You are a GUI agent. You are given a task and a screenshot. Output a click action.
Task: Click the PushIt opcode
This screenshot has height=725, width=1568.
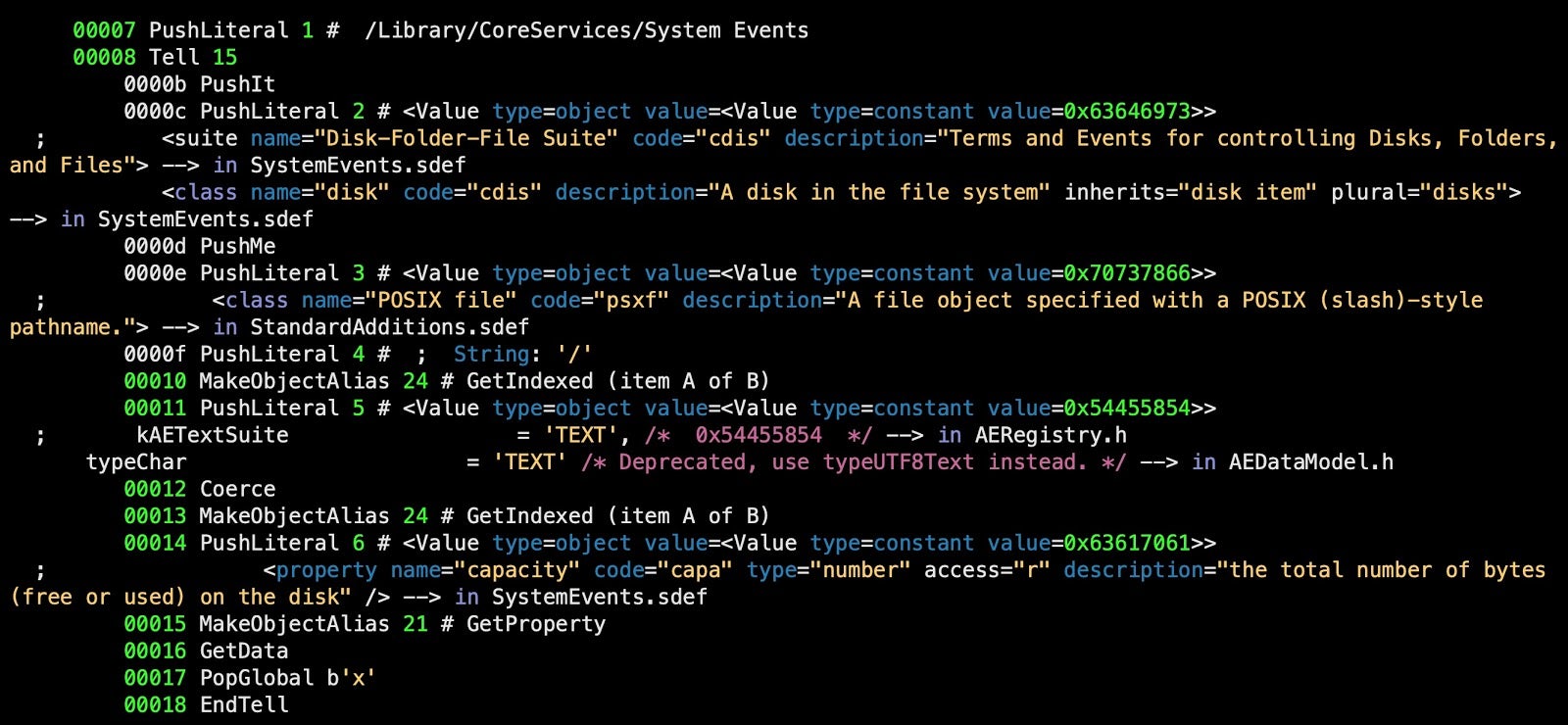pyautogui.click(x=237, y=84)
